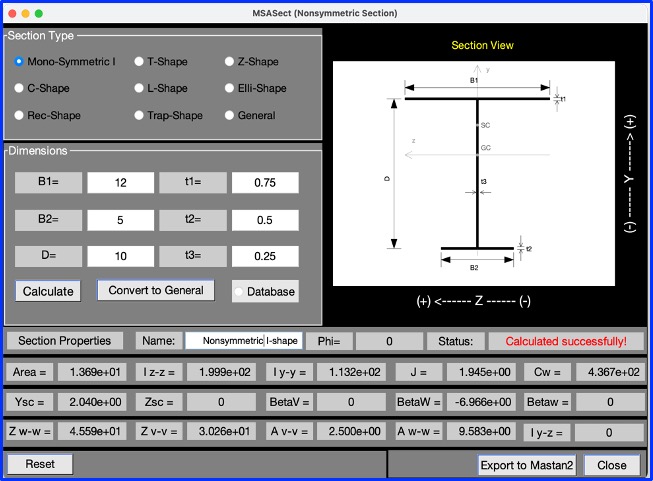
Task: Export section to Mastan2
Action: (x=527, y=465)
